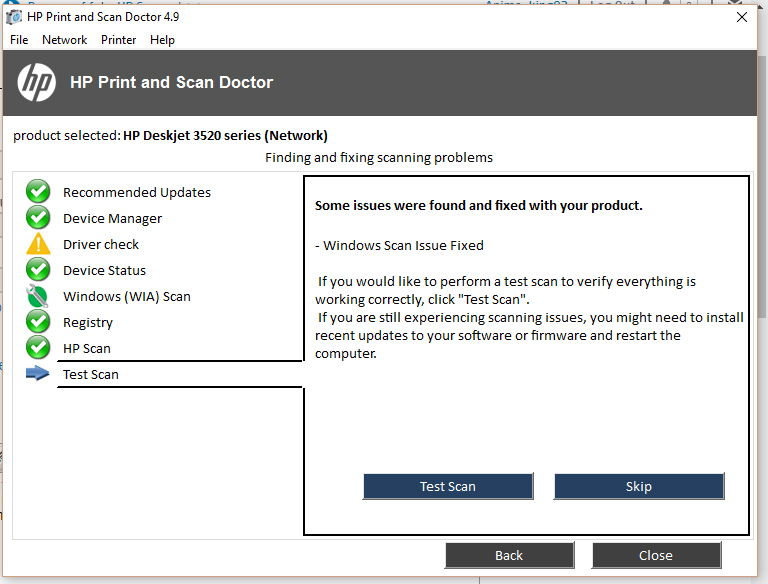Click green checkmark beside HP Scan

38,347
